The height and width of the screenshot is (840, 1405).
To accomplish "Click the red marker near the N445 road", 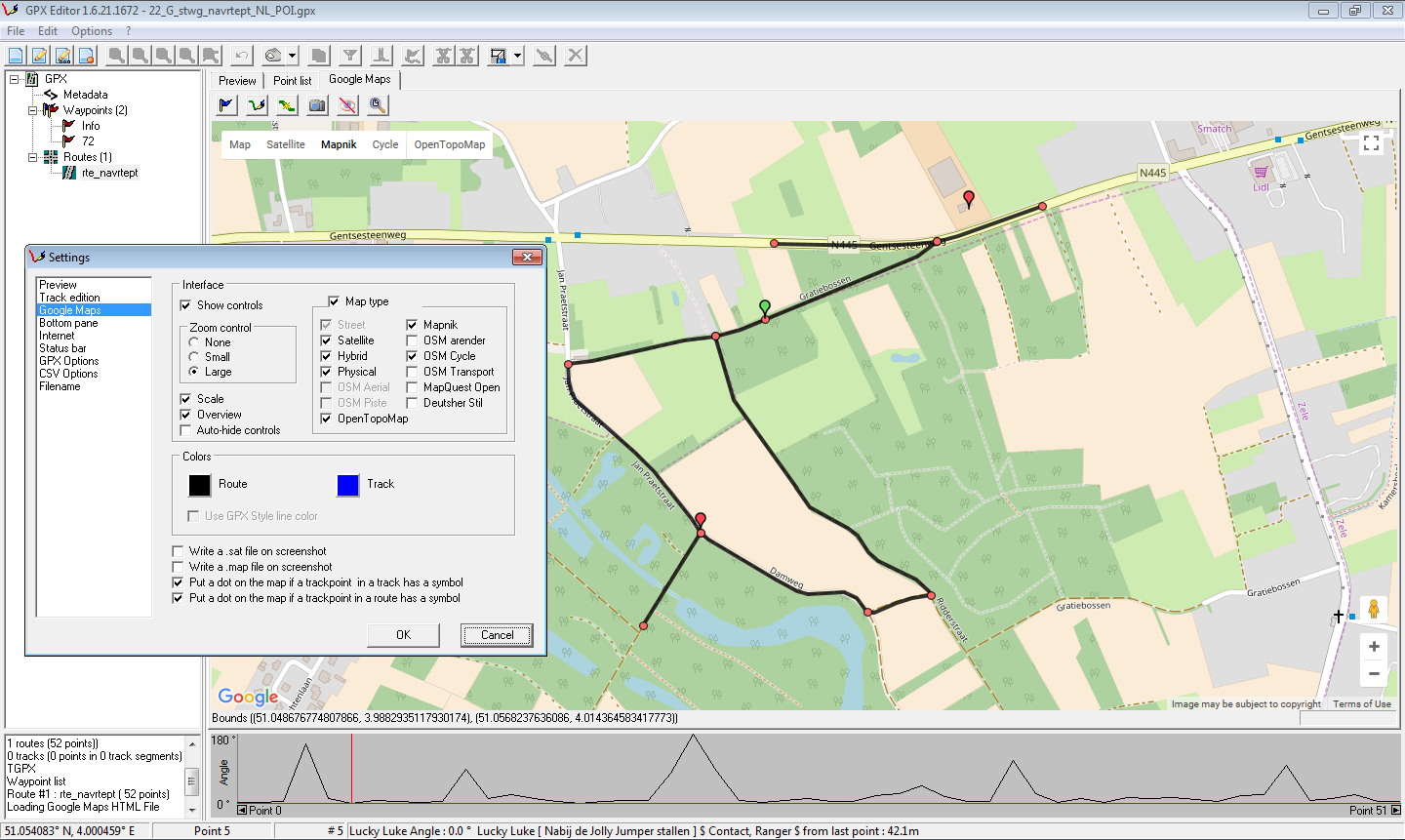I will [x=969, y=199].
